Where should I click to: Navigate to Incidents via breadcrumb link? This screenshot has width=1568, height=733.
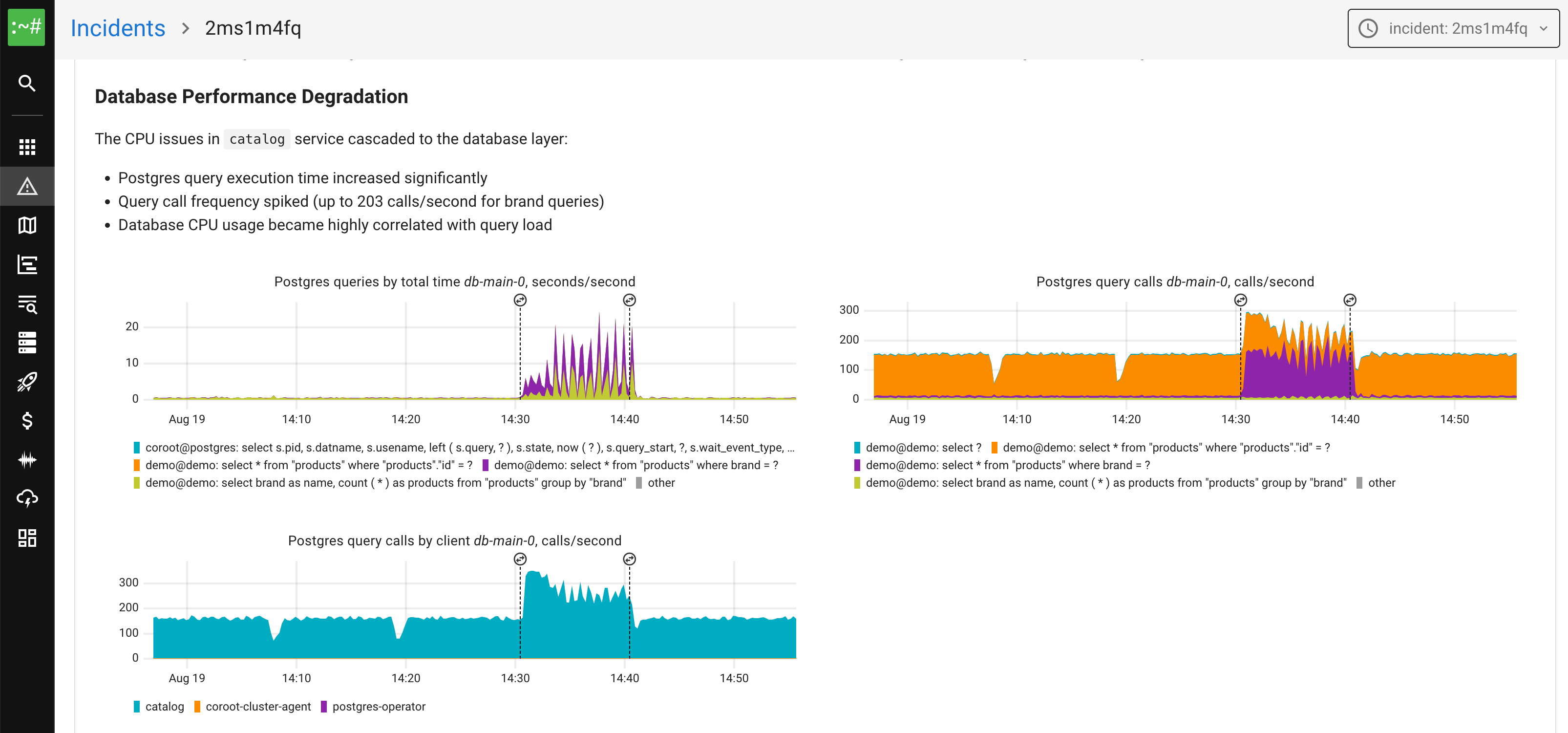(118, 28)
